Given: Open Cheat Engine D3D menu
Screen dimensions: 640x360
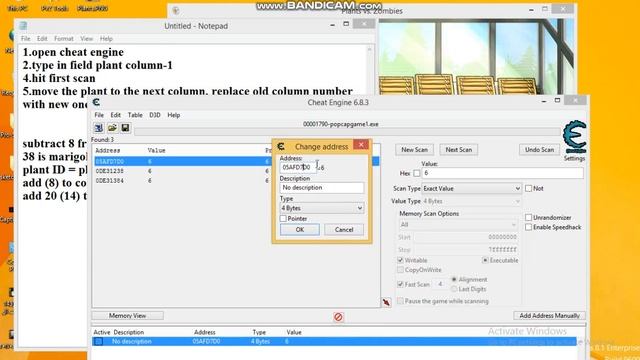Looking at the screenshot, I should [155, 115].
